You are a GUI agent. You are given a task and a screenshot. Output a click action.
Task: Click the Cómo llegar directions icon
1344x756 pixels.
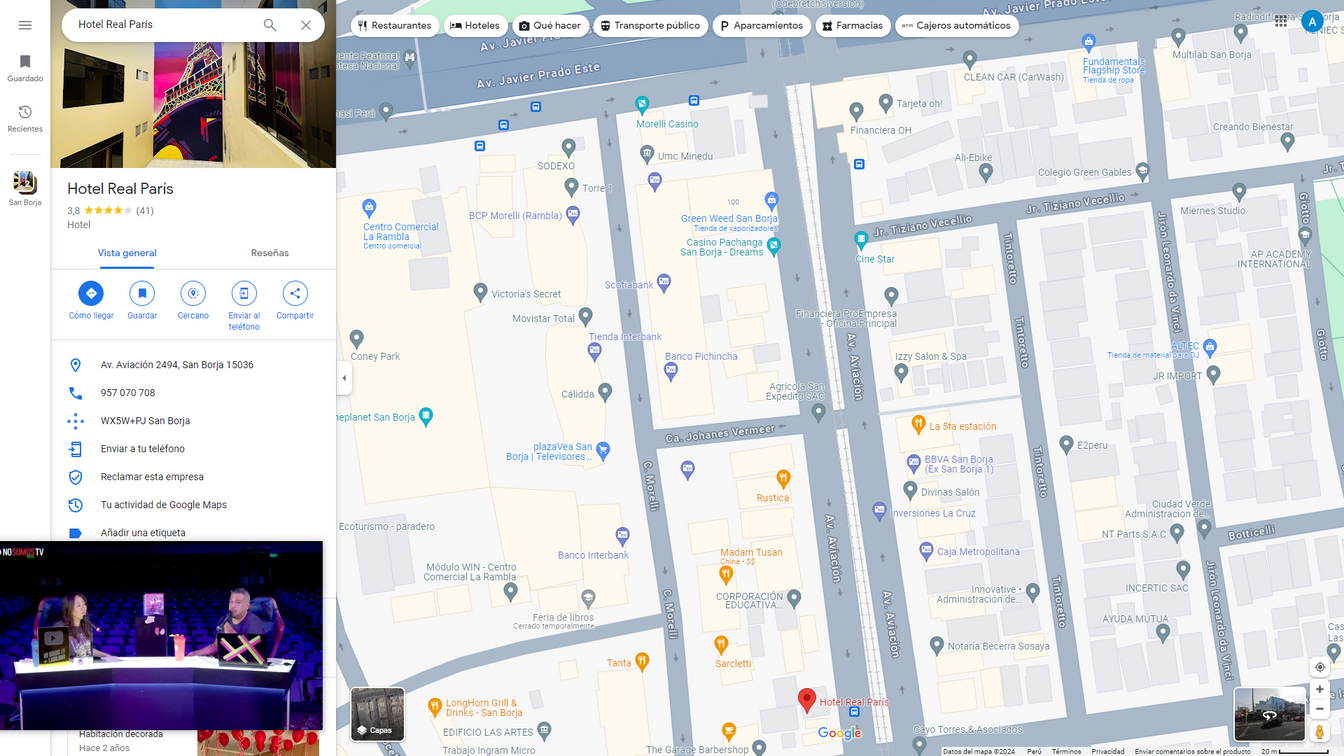point(91,293)
